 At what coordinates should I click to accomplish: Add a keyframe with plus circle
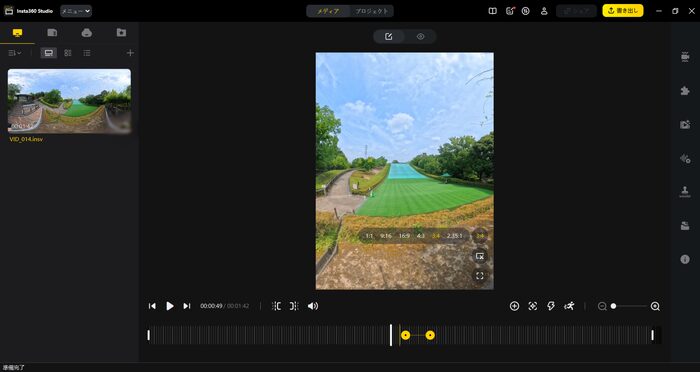pyautogui.click(x=514, y=306)
